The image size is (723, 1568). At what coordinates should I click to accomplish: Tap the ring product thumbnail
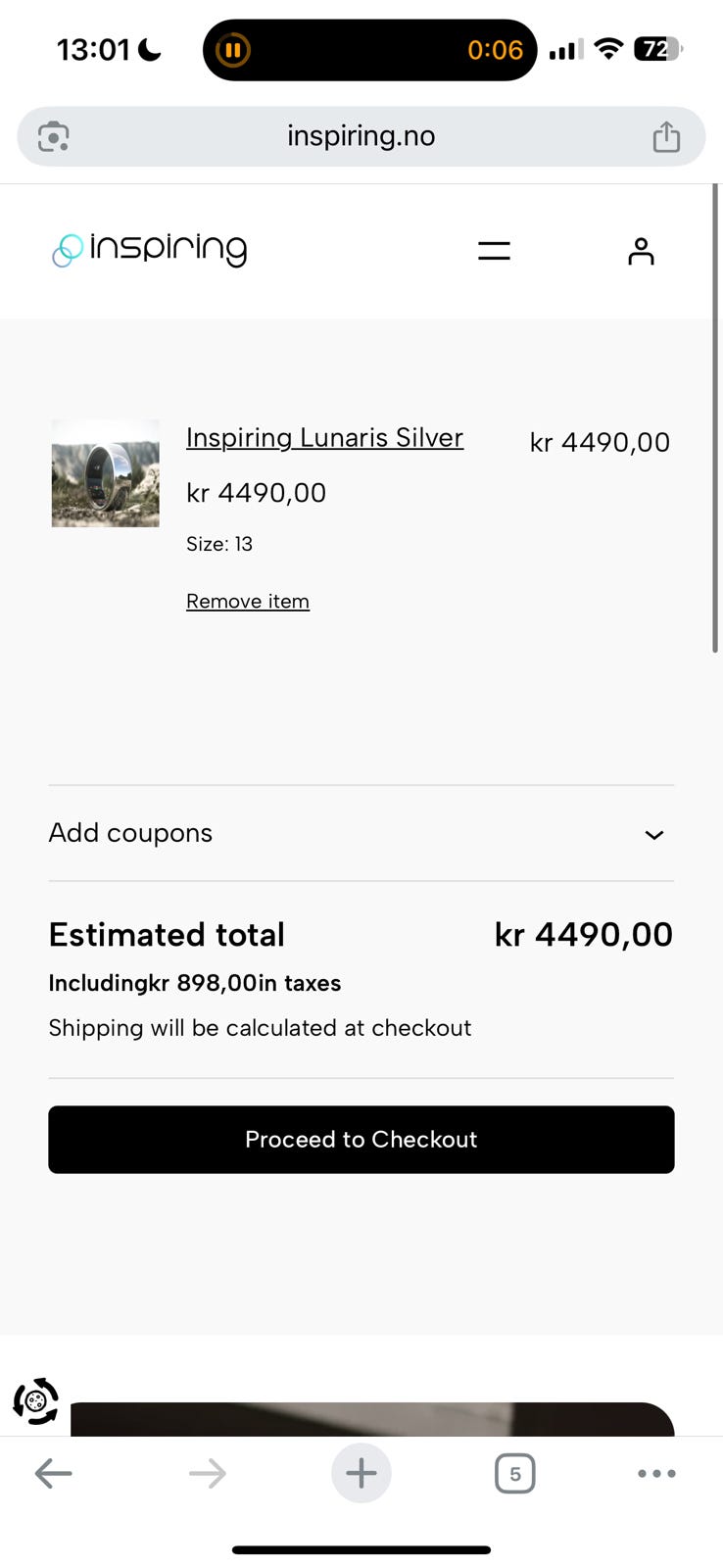coord(106,473)
